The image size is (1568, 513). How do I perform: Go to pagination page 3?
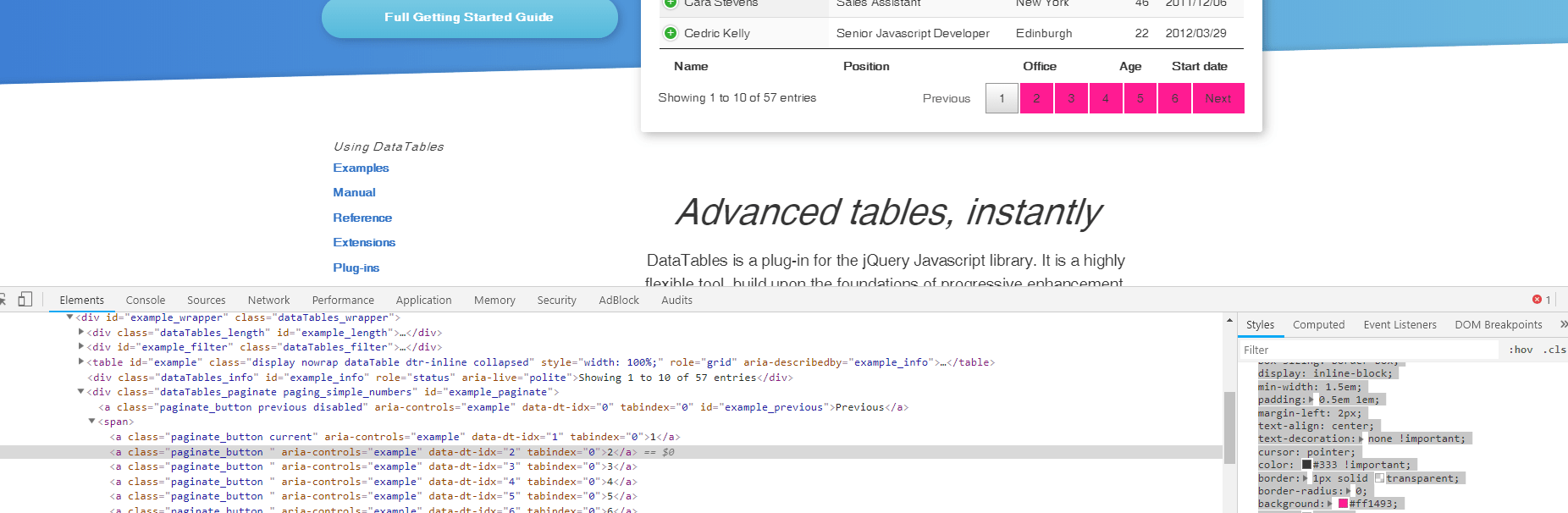pos(1071,98)
